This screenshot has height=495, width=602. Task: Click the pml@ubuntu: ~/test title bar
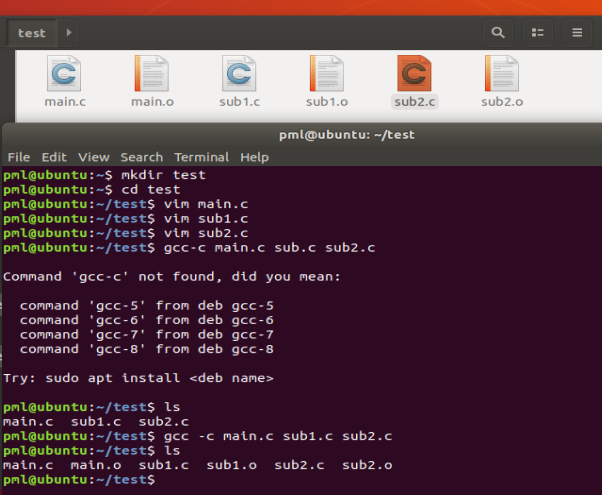coord(347,135)
